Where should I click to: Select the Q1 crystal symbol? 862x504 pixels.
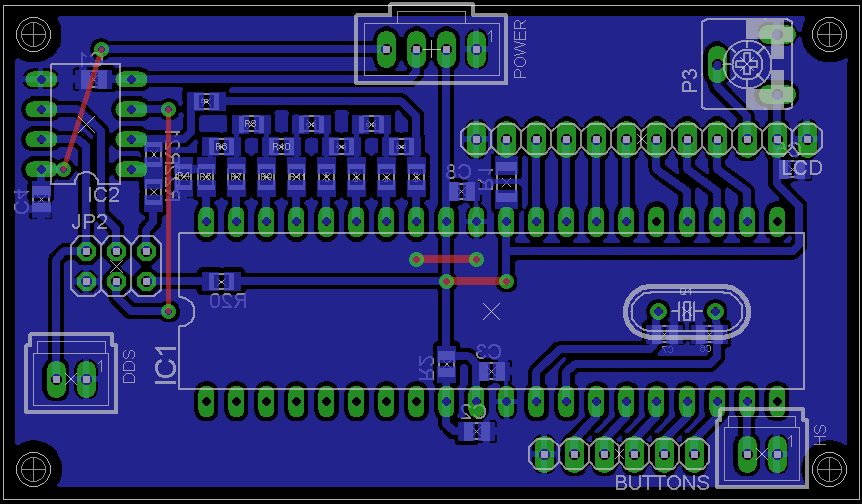[x=686, y=312]
